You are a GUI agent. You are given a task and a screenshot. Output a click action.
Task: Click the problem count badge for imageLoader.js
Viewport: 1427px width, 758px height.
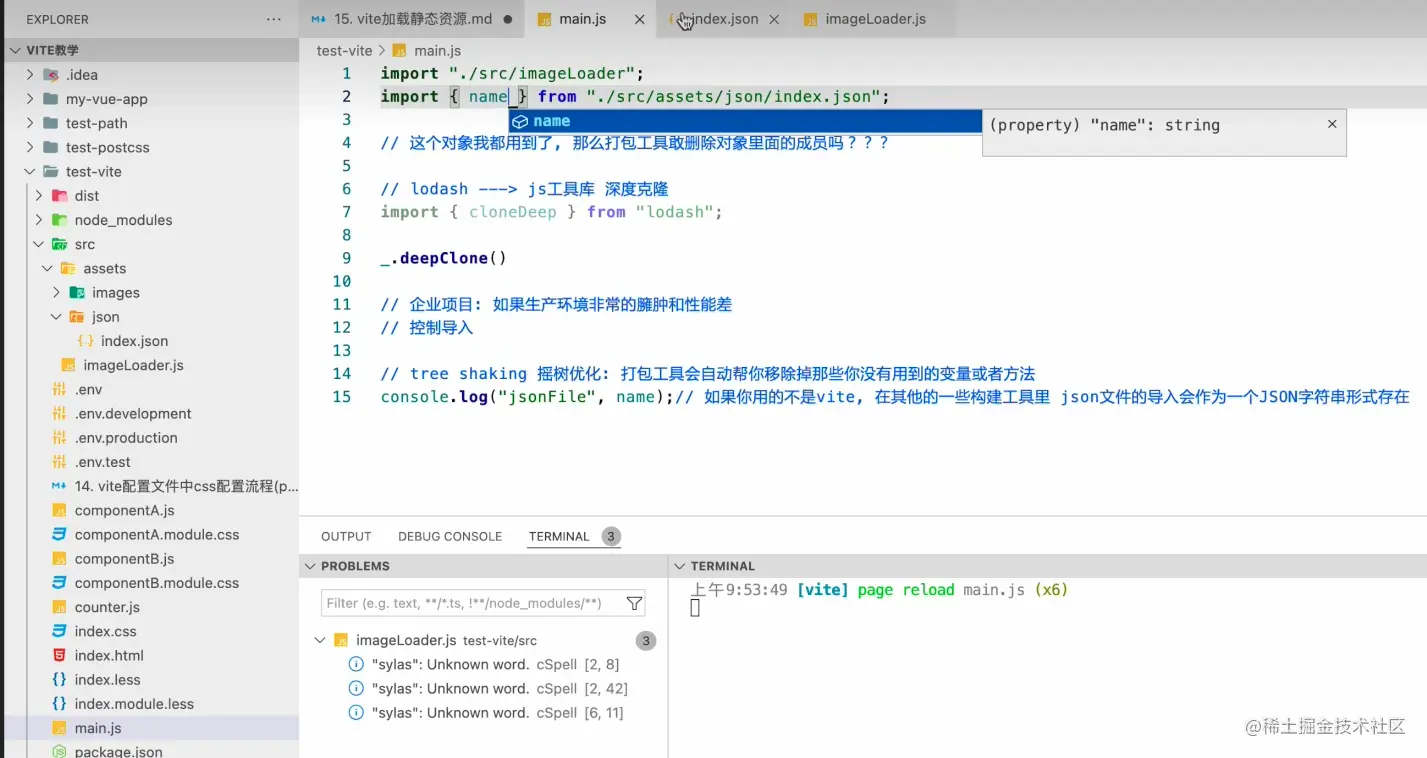(646, 640)
